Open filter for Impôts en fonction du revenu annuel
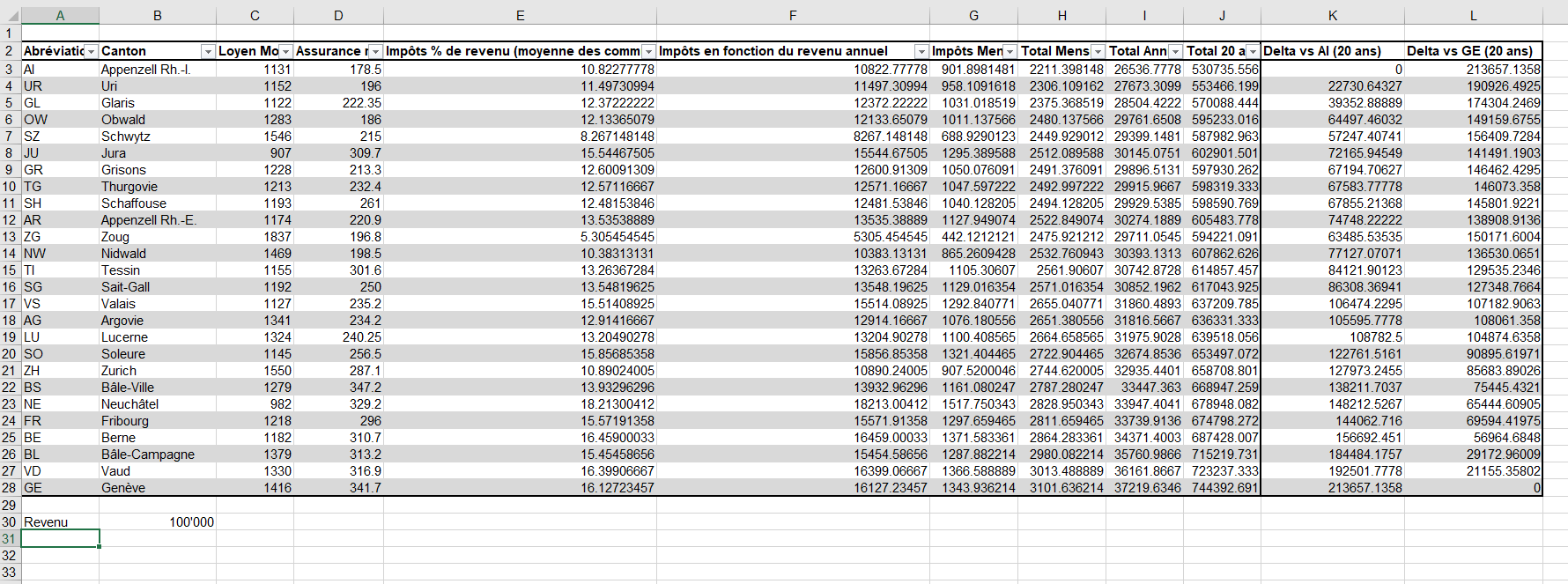The width and height of the screenshot is (1568, 584). tap(921, 52)
